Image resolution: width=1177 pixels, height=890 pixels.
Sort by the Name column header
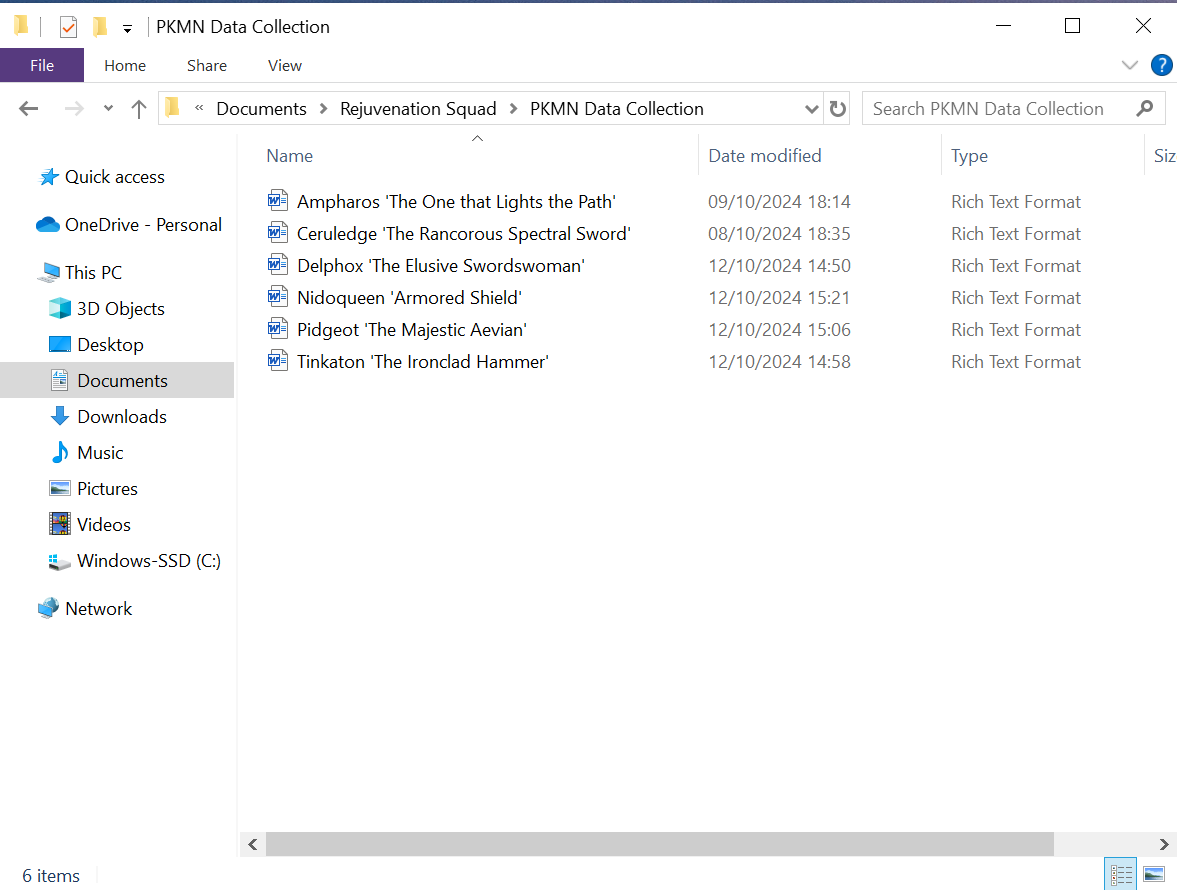tap(289, 156)
